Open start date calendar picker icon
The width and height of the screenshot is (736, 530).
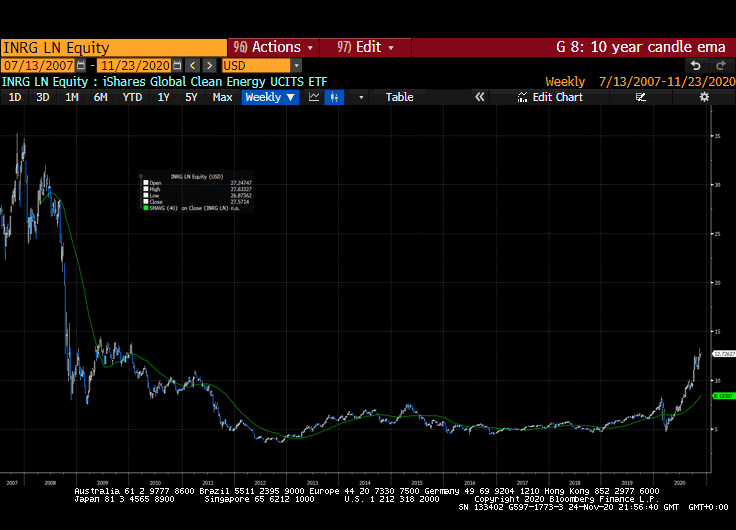click(81, 65)
